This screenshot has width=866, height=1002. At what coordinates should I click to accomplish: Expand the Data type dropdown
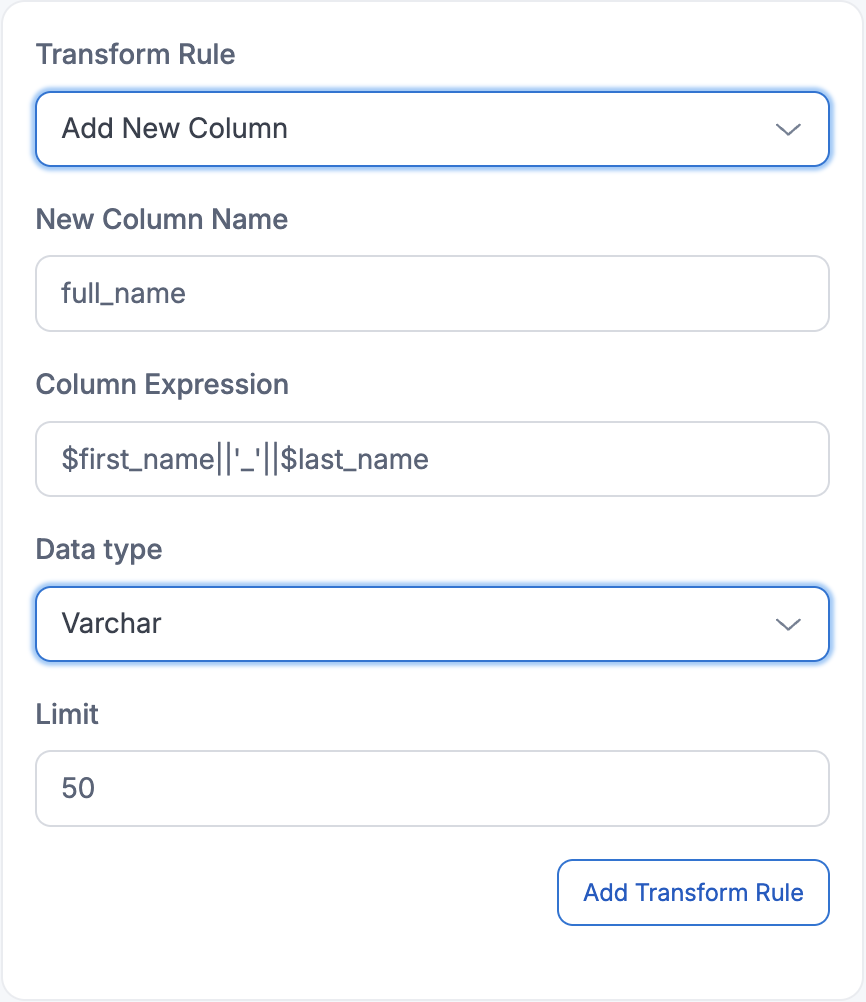click(x=432, y=624)
